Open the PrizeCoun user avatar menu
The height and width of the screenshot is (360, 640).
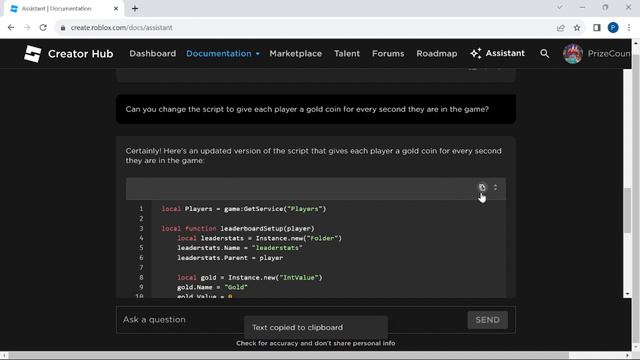pyautogui.click(x=573, y=53)
